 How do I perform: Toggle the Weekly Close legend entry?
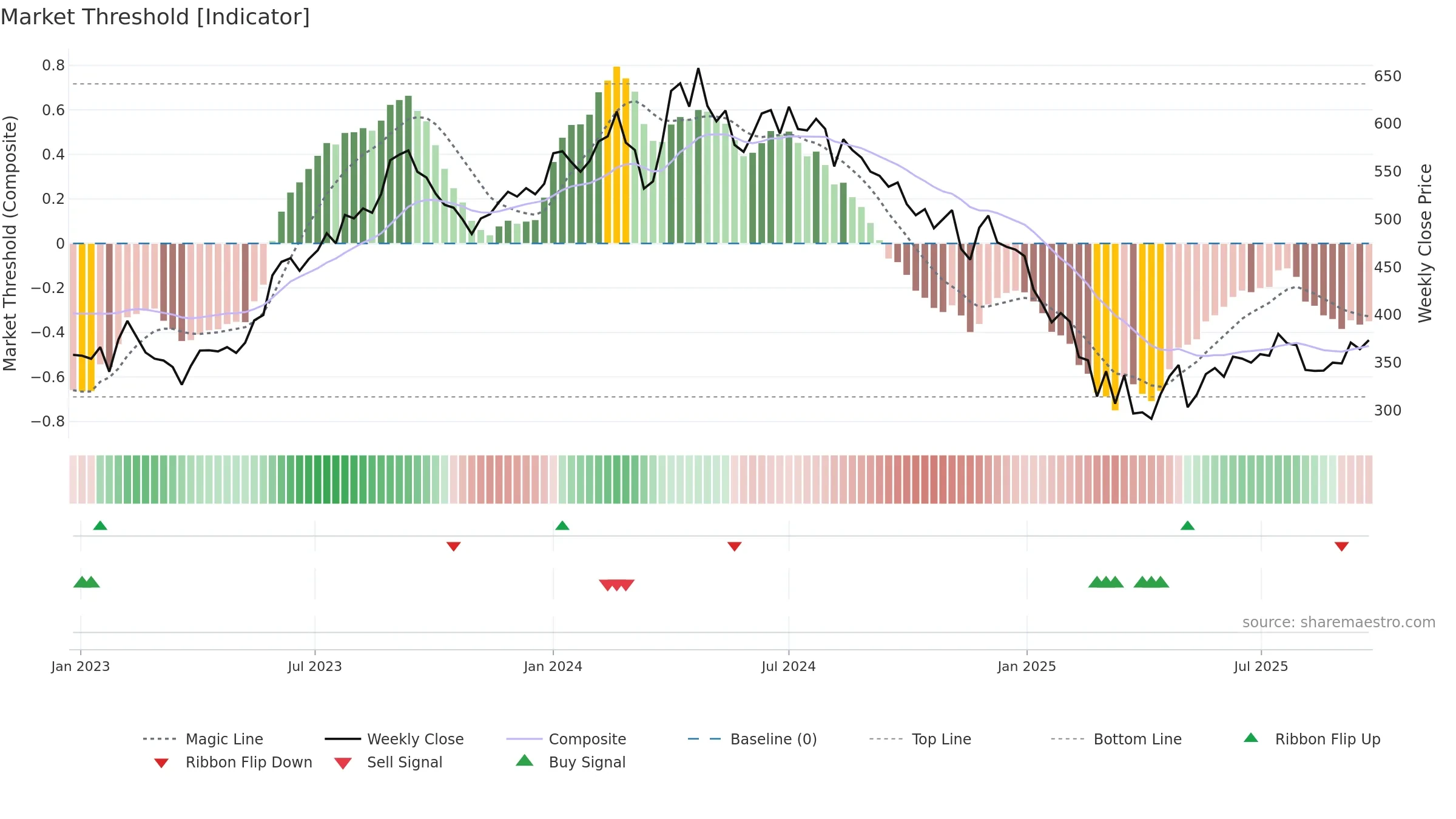pos(394,739)
